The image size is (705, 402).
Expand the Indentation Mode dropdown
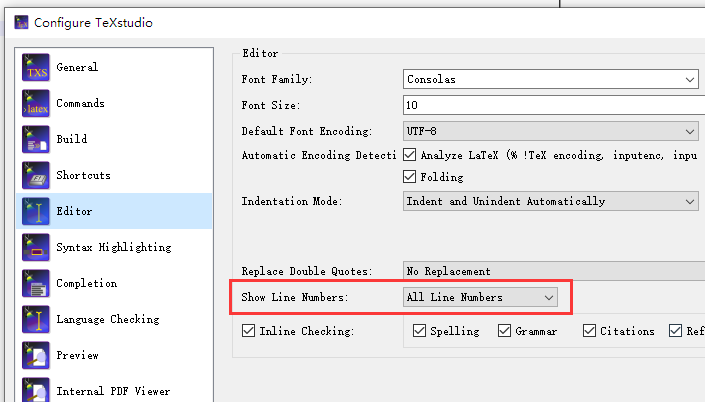(551, 201)
